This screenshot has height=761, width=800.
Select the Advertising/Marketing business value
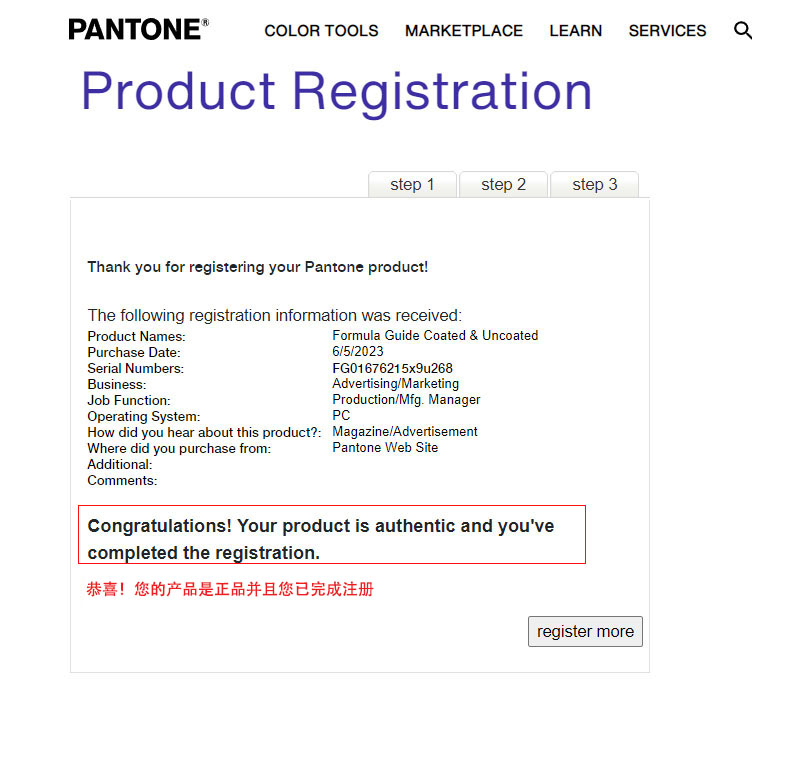396,383
